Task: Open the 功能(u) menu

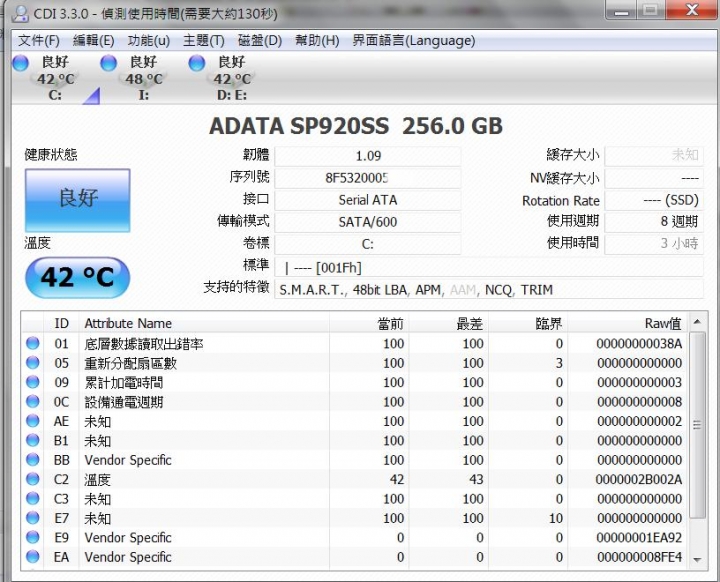Action: (149, 40)
